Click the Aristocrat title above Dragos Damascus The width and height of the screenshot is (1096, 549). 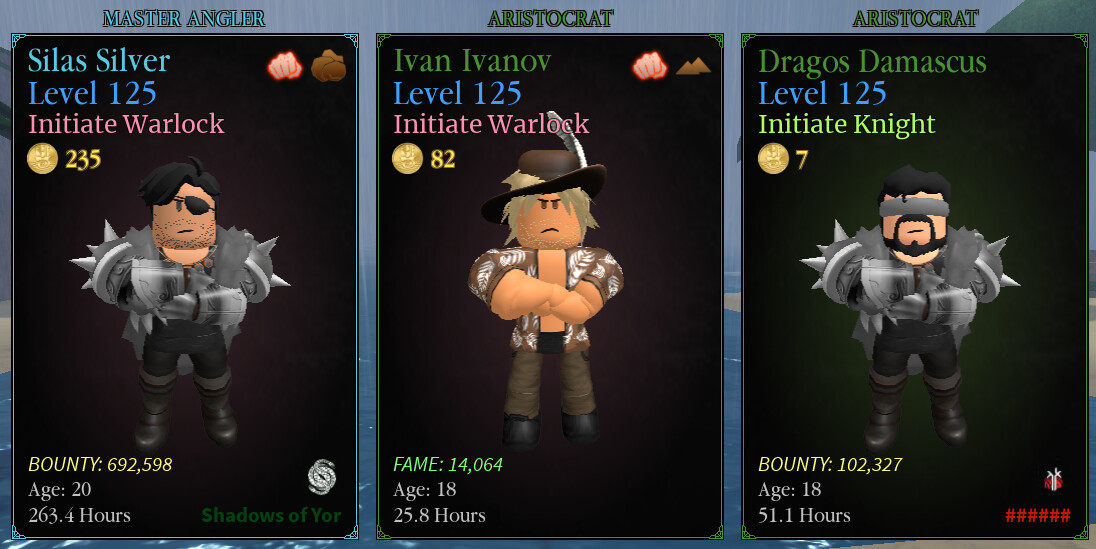click(x=915, y=18)
